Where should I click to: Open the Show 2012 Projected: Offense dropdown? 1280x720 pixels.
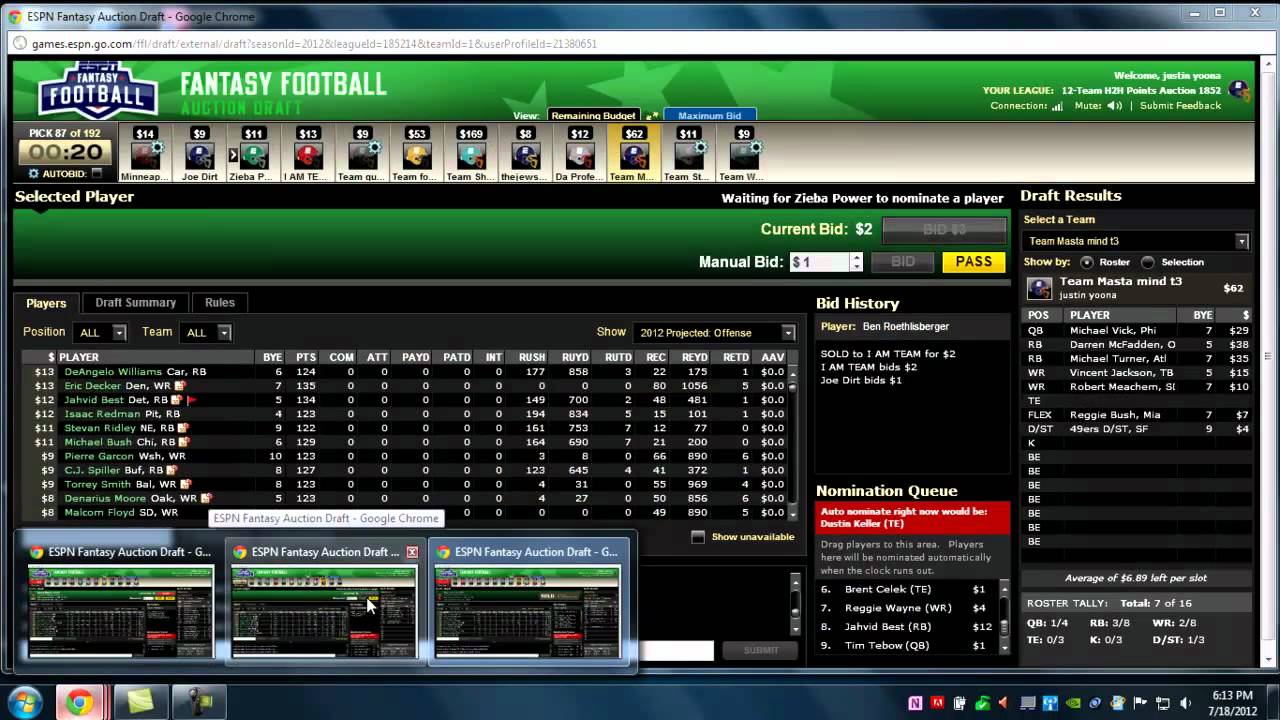[714, 332]
